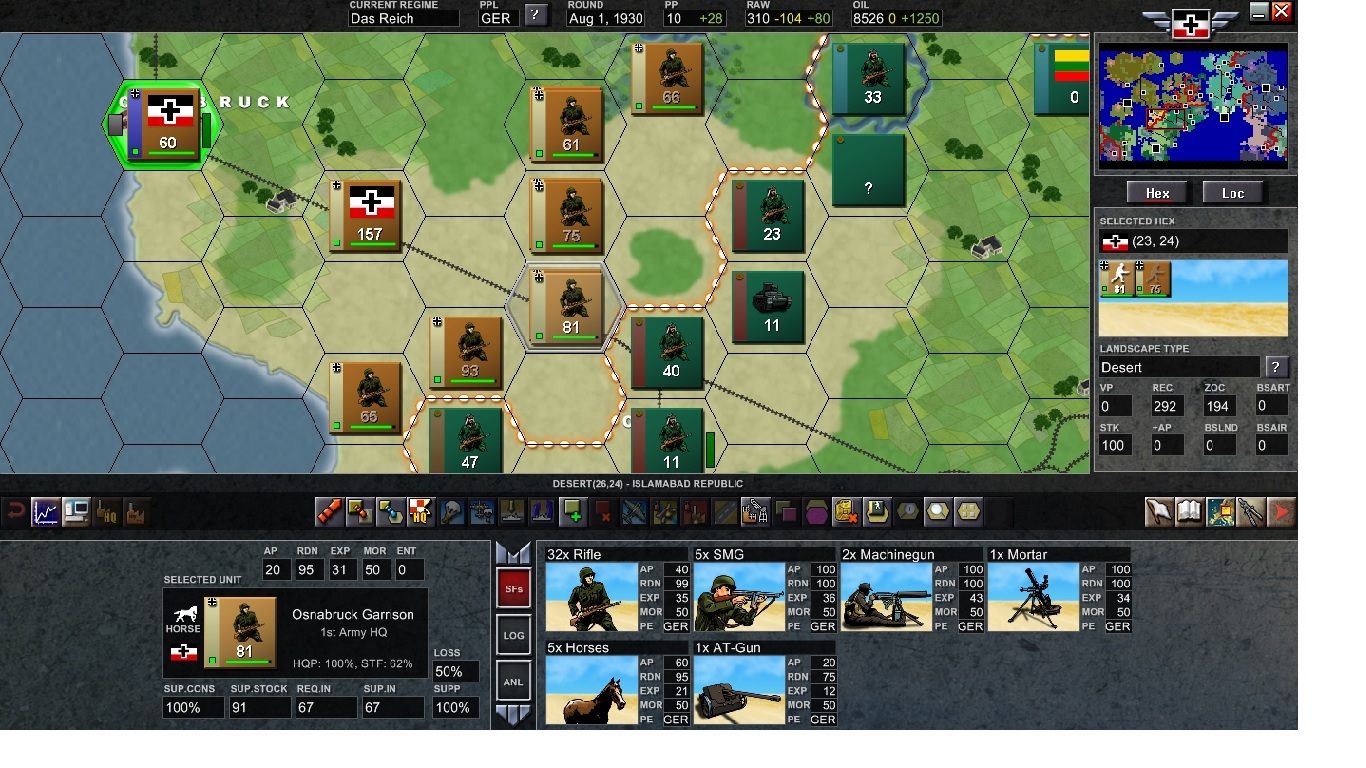Click the question mark next to GER
Screen dimensions: 1366x768
pos(537,15)
